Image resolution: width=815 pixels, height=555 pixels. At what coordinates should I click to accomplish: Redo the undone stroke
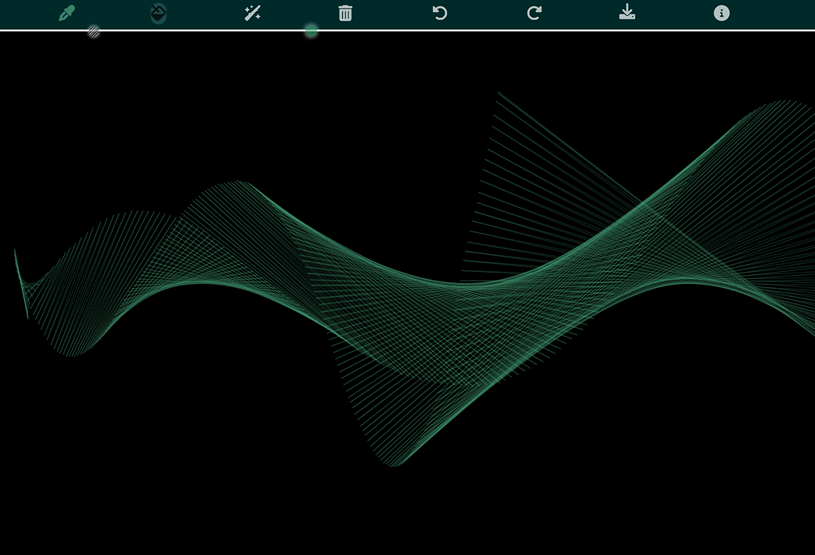534,13
